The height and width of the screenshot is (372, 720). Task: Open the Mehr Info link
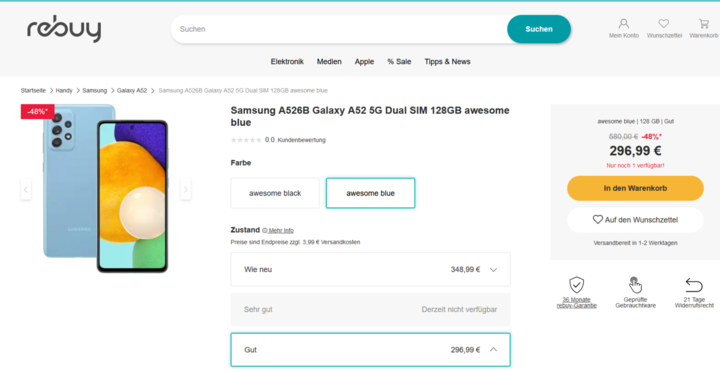(281, 231)
